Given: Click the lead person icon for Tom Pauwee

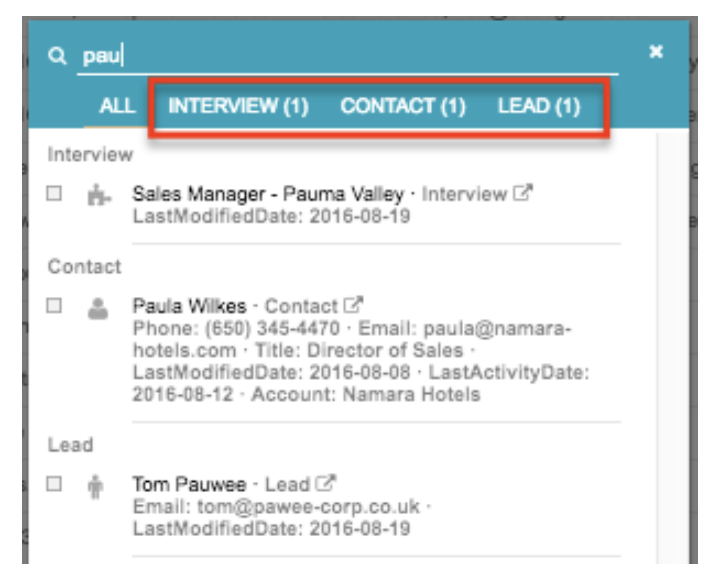Looking at the screenshot, I should pyautogui.click(x=95, y=487).
